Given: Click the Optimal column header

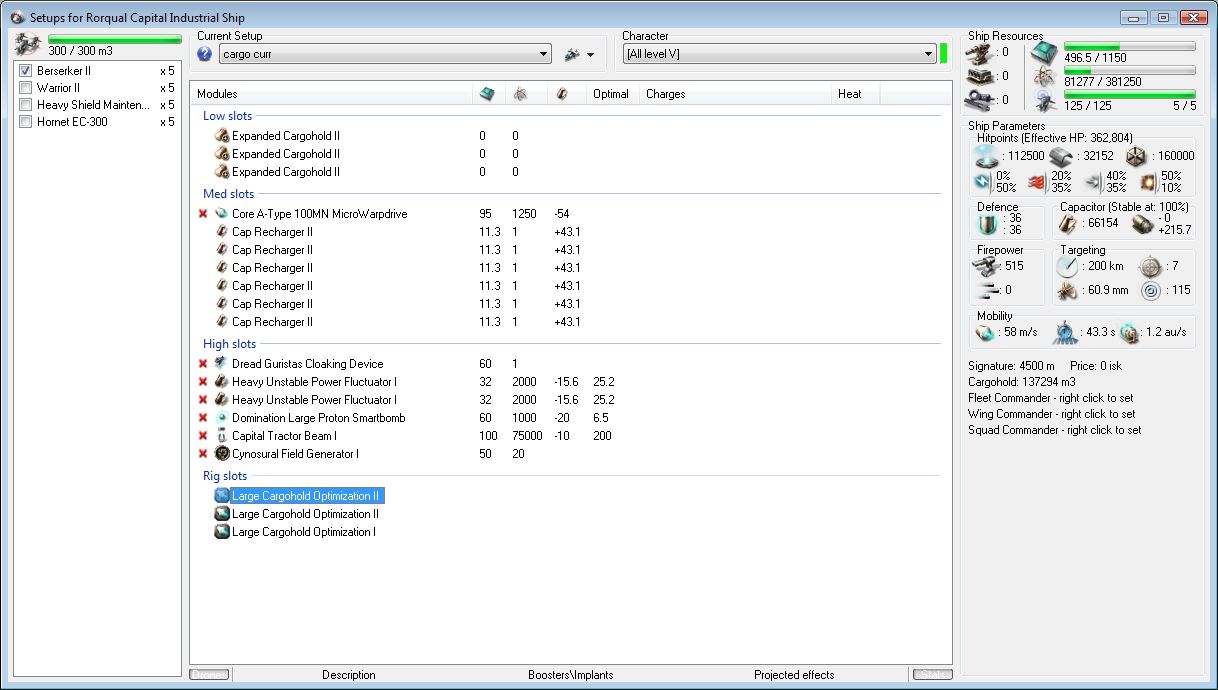Looking at the screenshot, I should [611, 94].
